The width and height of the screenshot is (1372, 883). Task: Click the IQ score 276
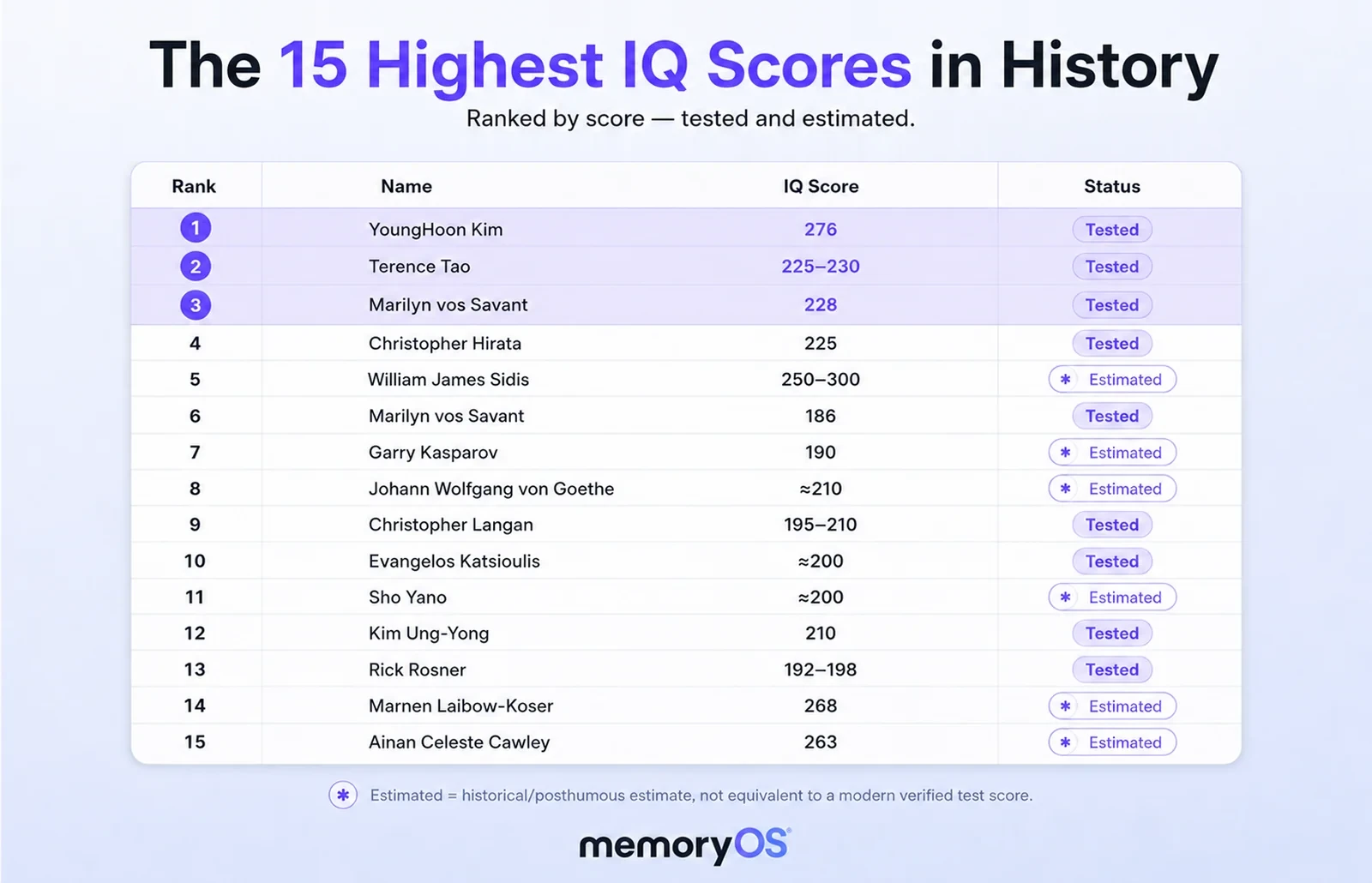pyautogui.click(x=821, y=230)
